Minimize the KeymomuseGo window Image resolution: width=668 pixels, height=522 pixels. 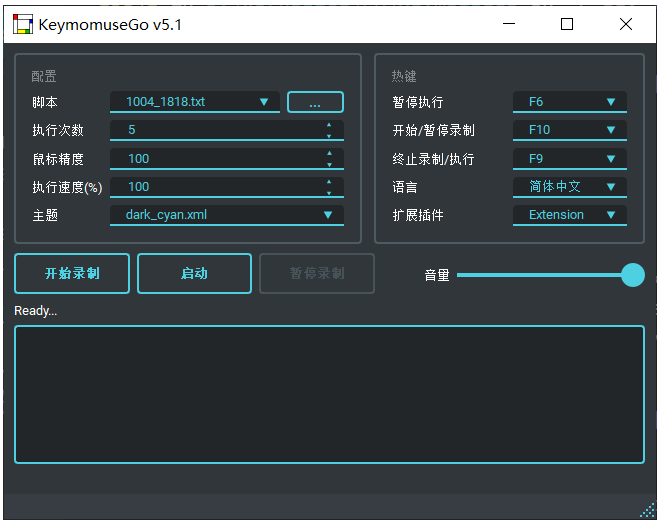pos(509,24)
